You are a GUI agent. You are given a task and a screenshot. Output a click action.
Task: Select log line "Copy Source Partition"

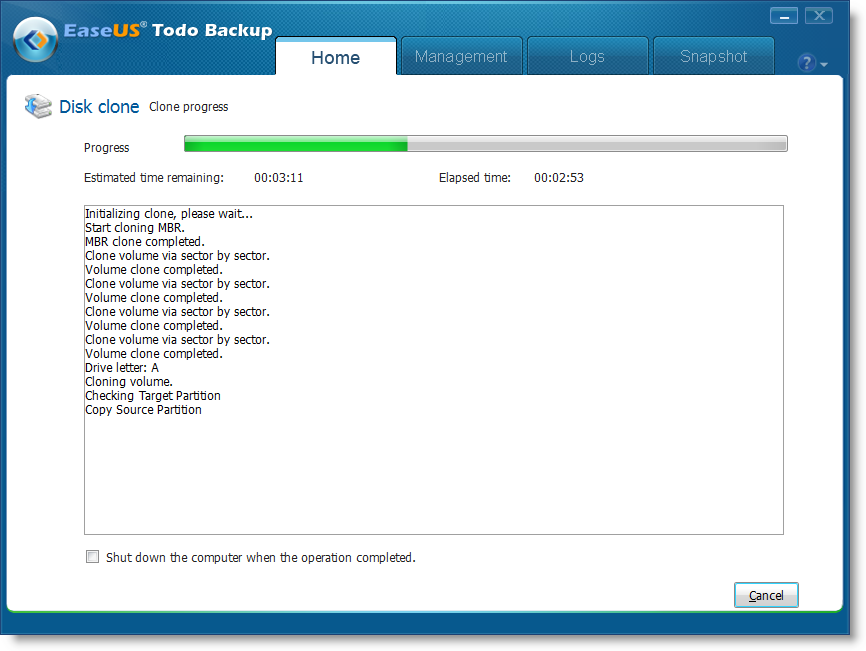[x=143, y=410]
